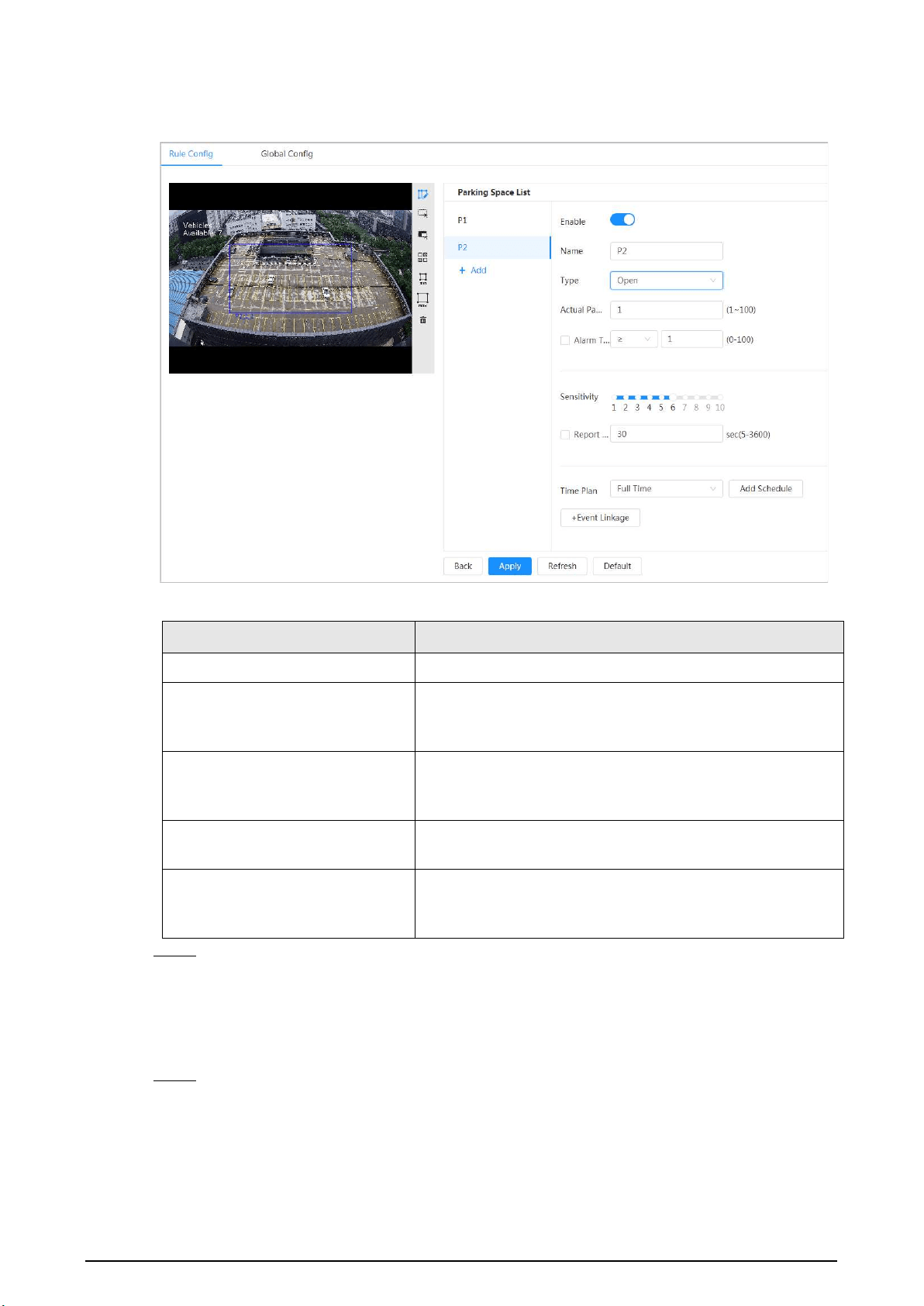Screen dimensions: 924x1306
Task: Click the trash delete icon
Action: pyautogui.click(x=422, y=320)
